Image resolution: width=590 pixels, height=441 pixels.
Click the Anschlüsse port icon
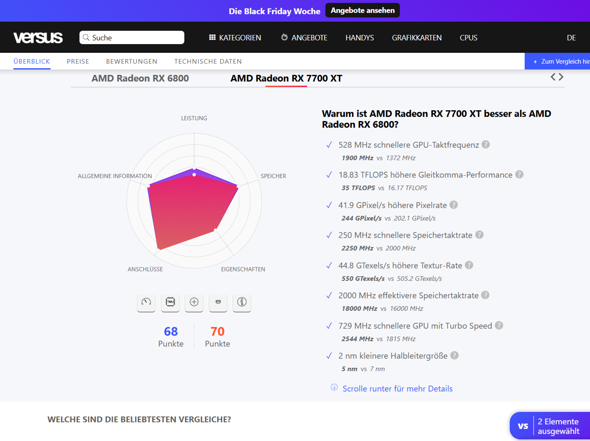pos(218,303)
